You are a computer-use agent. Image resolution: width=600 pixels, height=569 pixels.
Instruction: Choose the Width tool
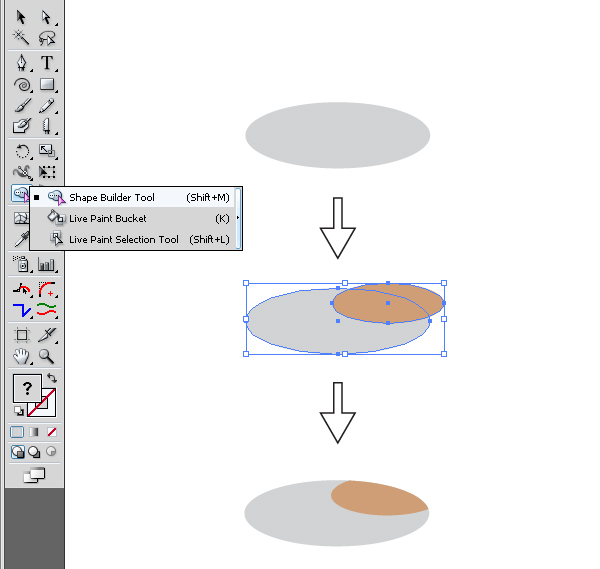tap(22, 172)
